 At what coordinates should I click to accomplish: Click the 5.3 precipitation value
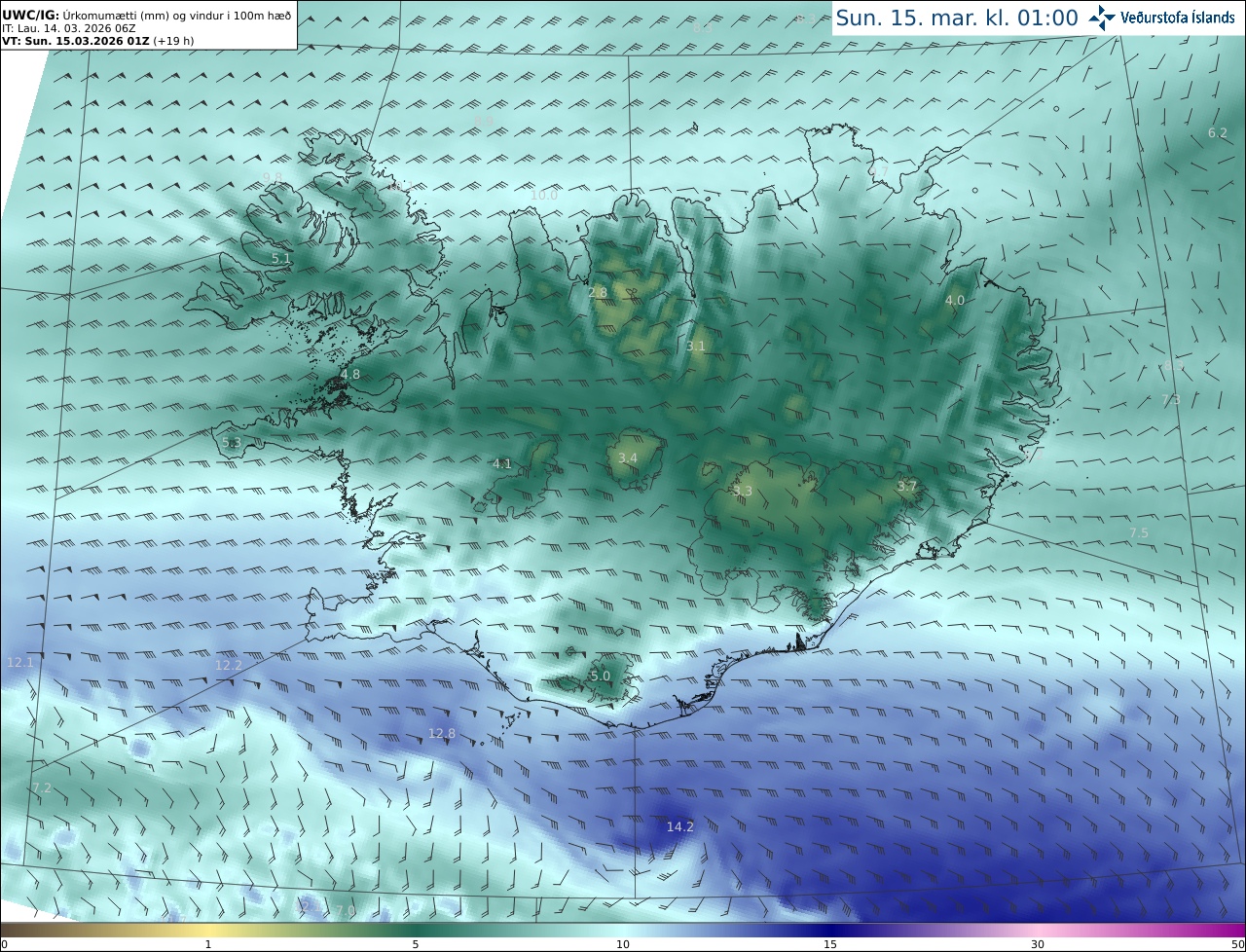(x=232, y=442)
